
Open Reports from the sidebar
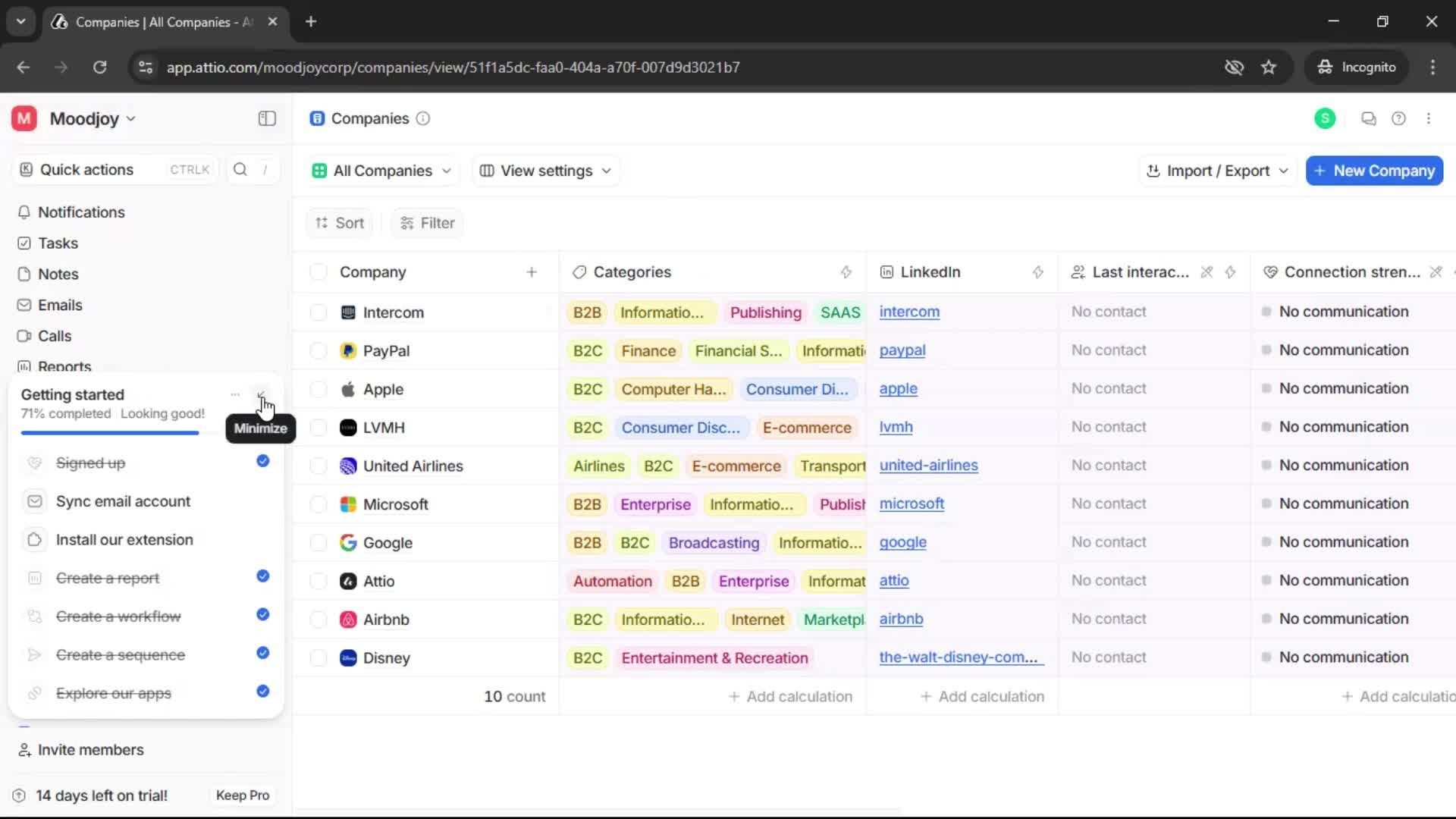[x=64, y=366]
